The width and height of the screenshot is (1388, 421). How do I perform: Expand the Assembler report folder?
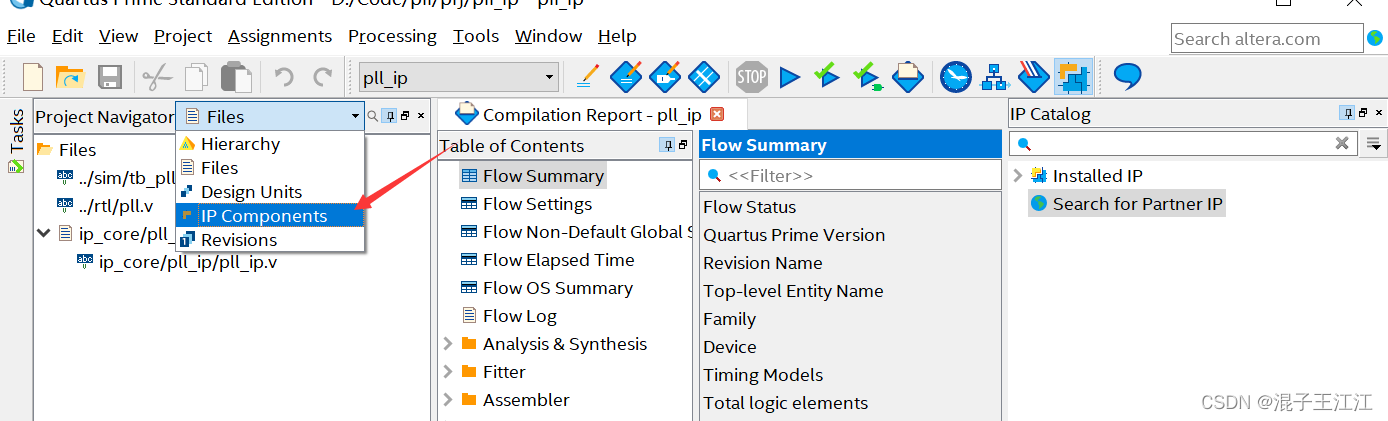click(x=448, y=400)
